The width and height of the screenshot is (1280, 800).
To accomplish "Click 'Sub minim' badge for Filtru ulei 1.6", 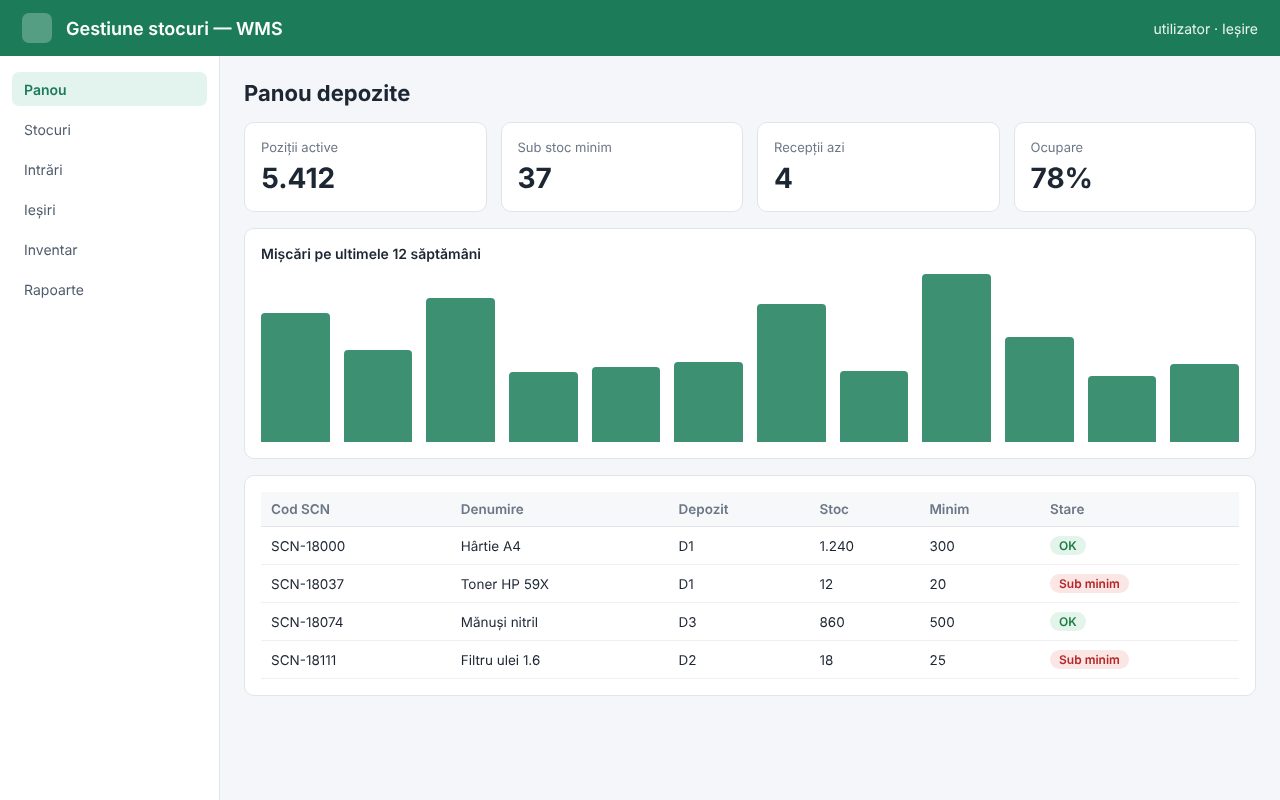I will [x=1089, y=660].
